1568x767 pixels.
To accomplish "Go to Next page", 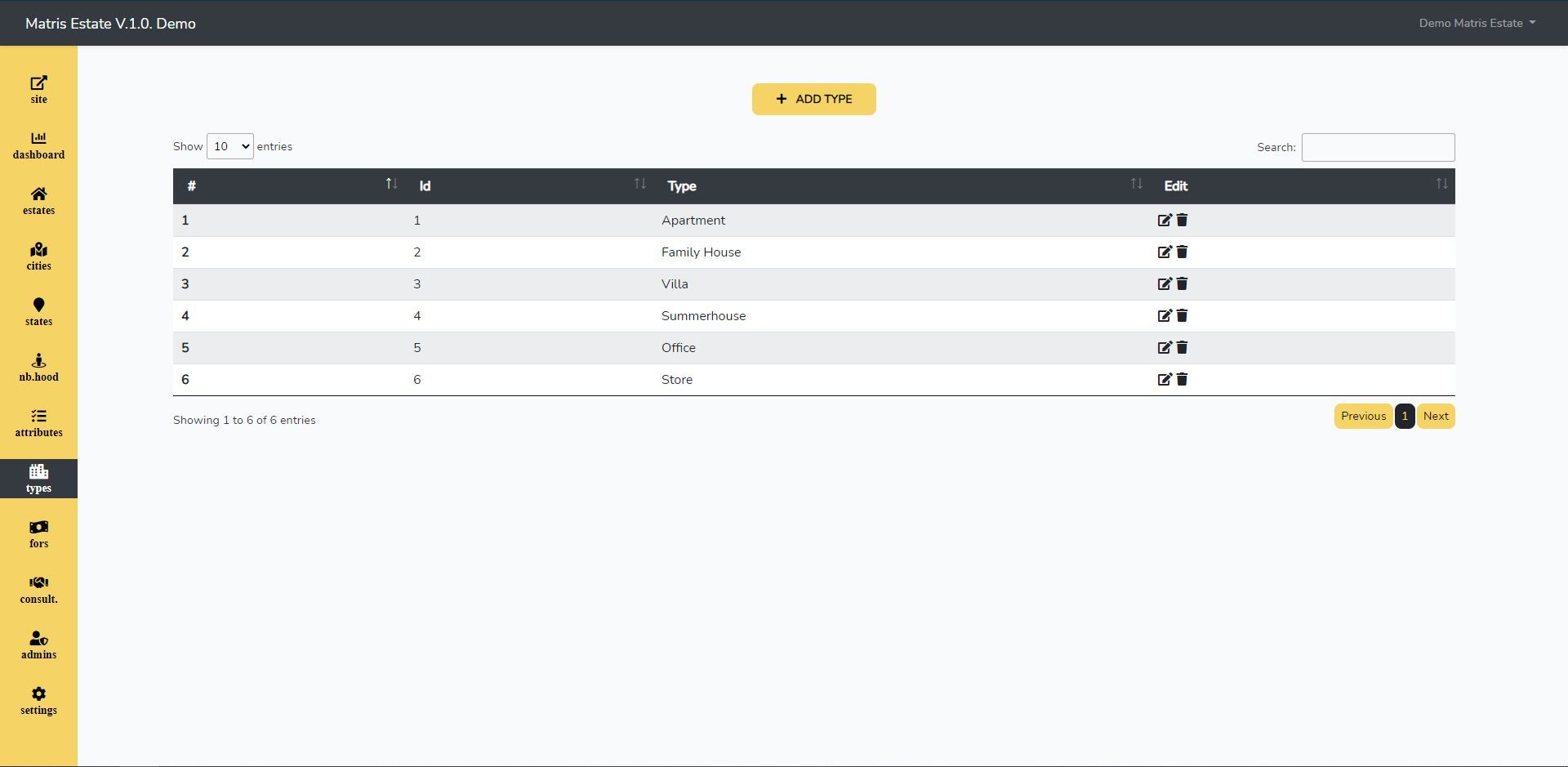I will tap(1436, 416).
